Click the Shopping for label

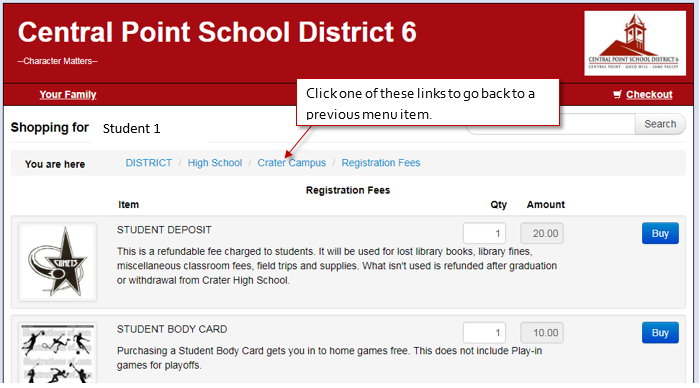50,128
